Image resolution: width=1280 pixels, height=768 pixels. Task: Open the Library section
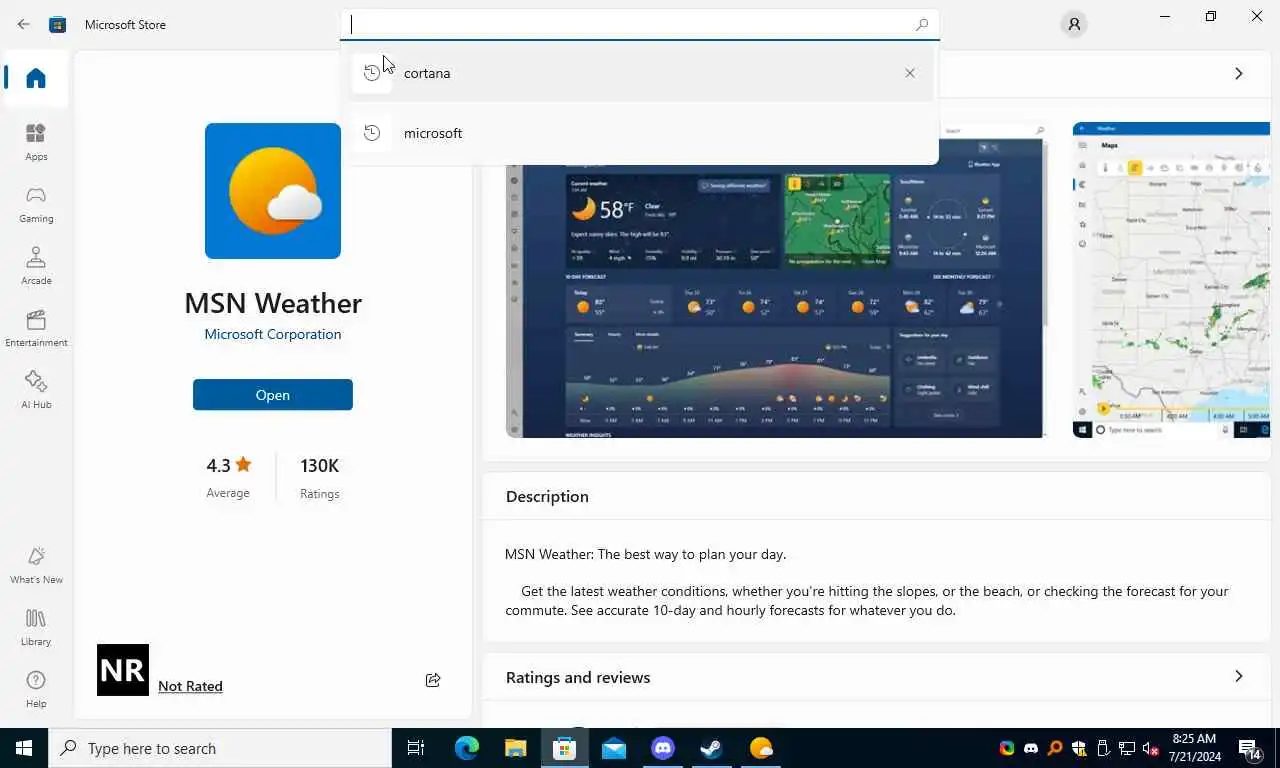tap(36, 627)
